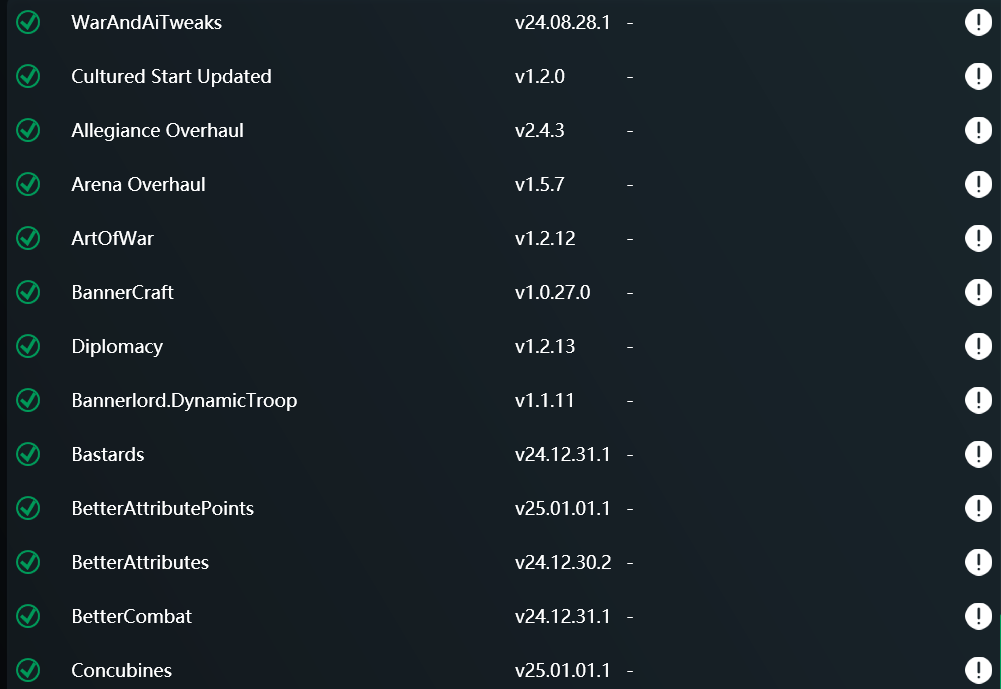Click the alert icon for Bannerlord.DynamicTroop
The image size is (1001, 689).
pos(977,401)
